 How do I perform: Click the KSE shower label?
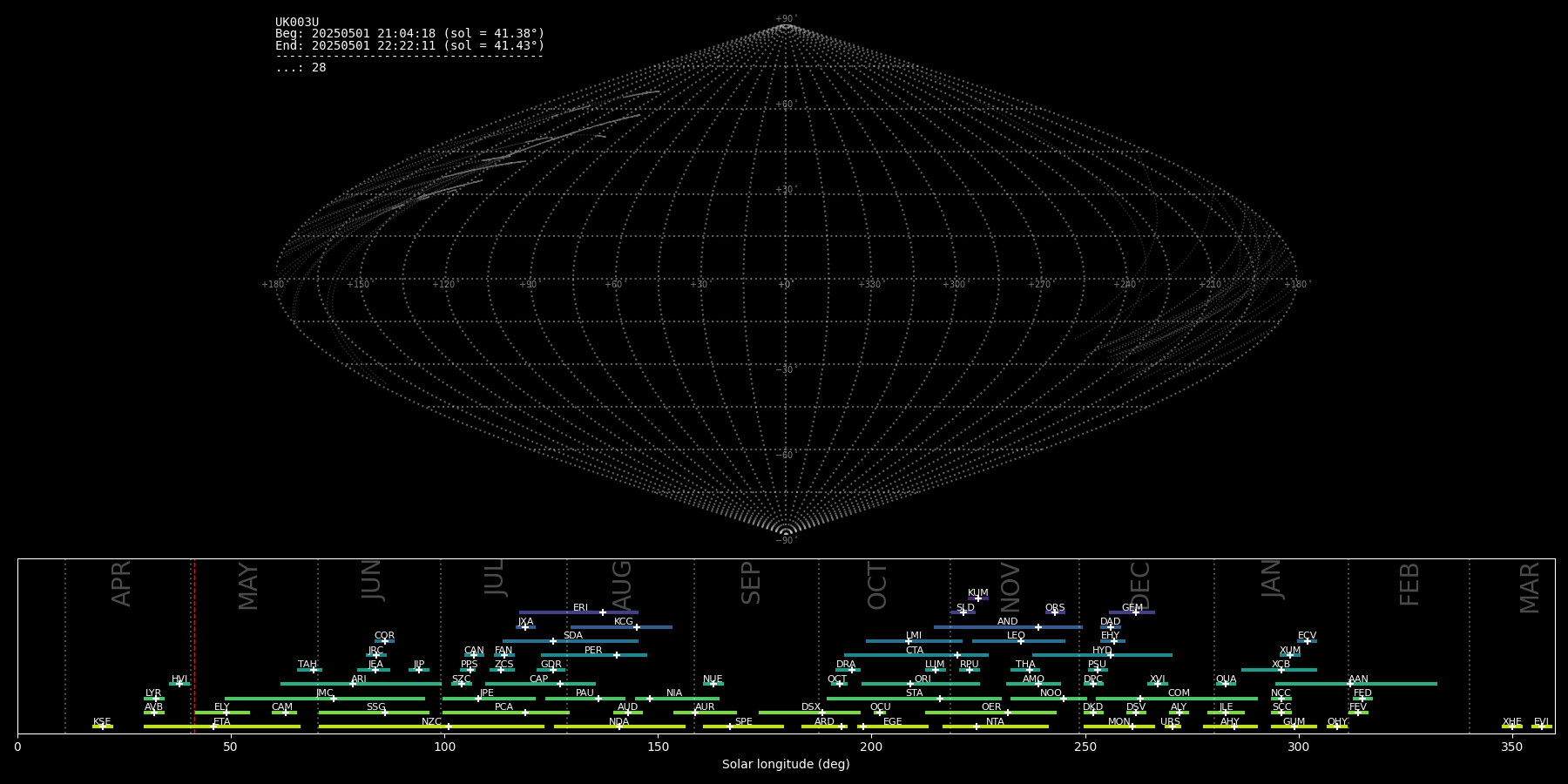pyautogui.click(x=102, y=722)
